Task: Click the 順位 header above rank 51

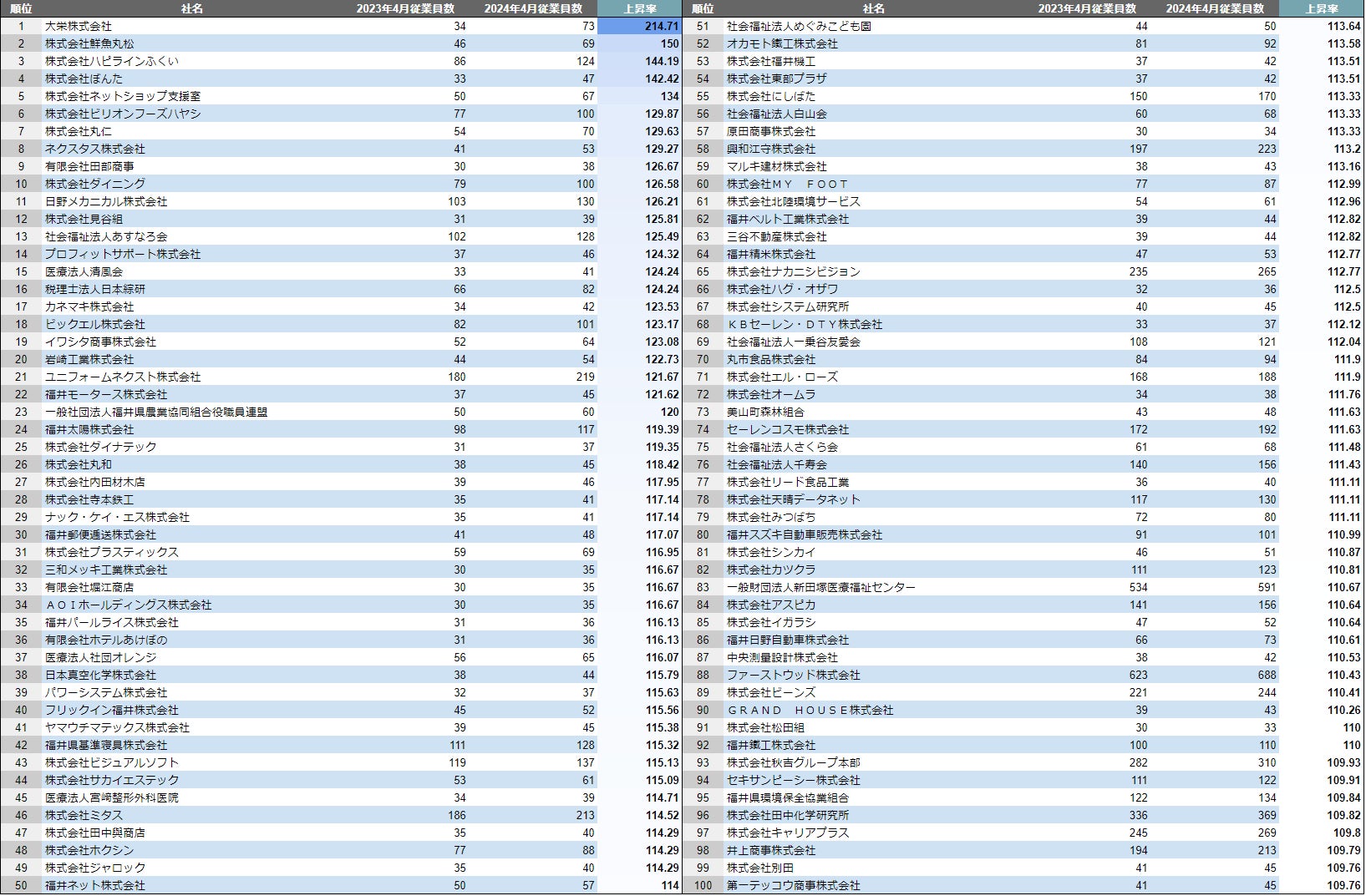Action: (703, 8)
